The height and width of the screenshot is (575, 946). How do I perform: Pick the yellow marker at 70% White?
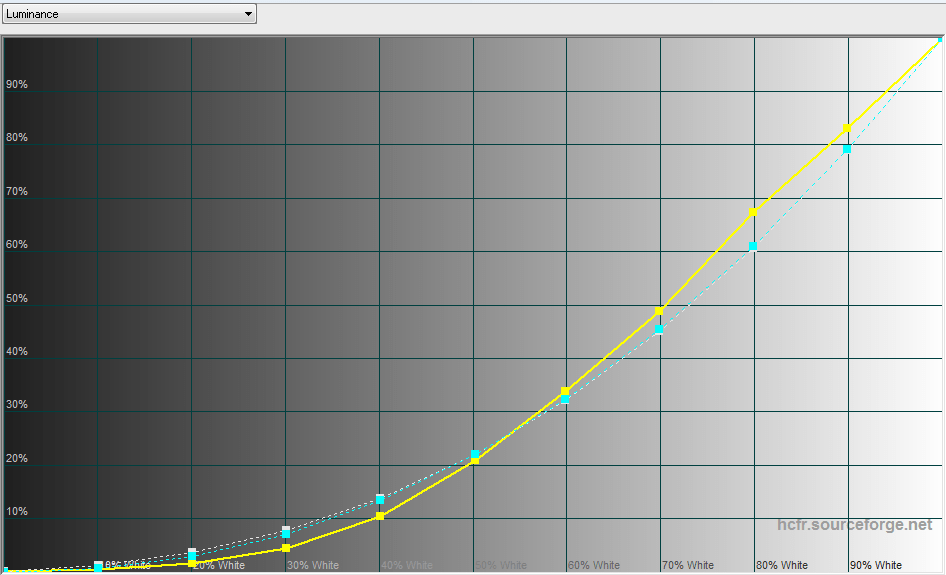[x=659, y=311]
